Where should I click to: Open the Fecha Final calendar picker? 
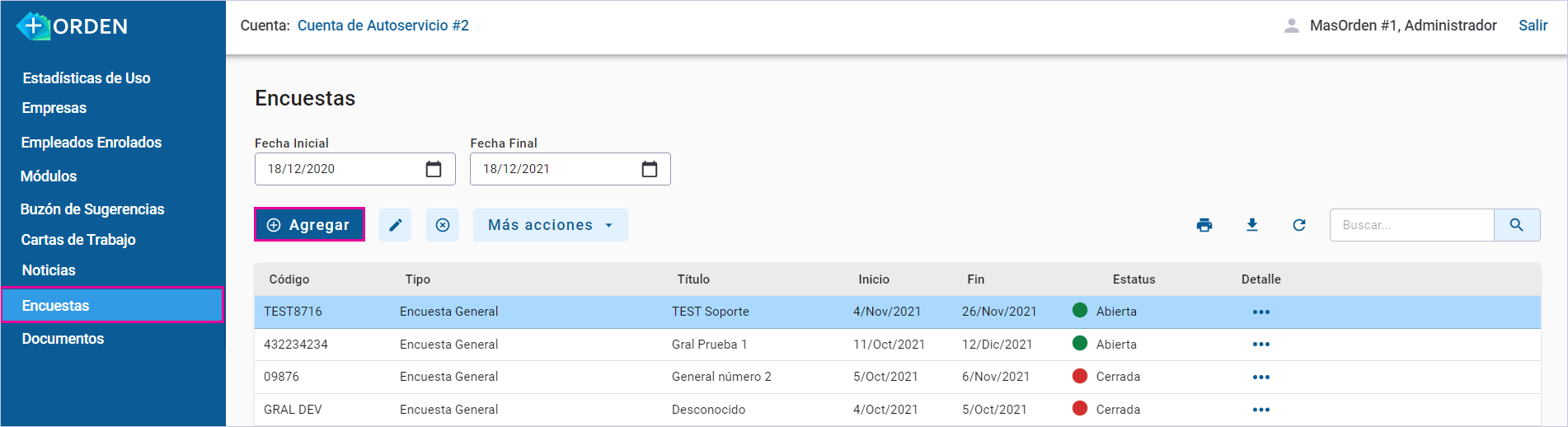click(650, 169)
